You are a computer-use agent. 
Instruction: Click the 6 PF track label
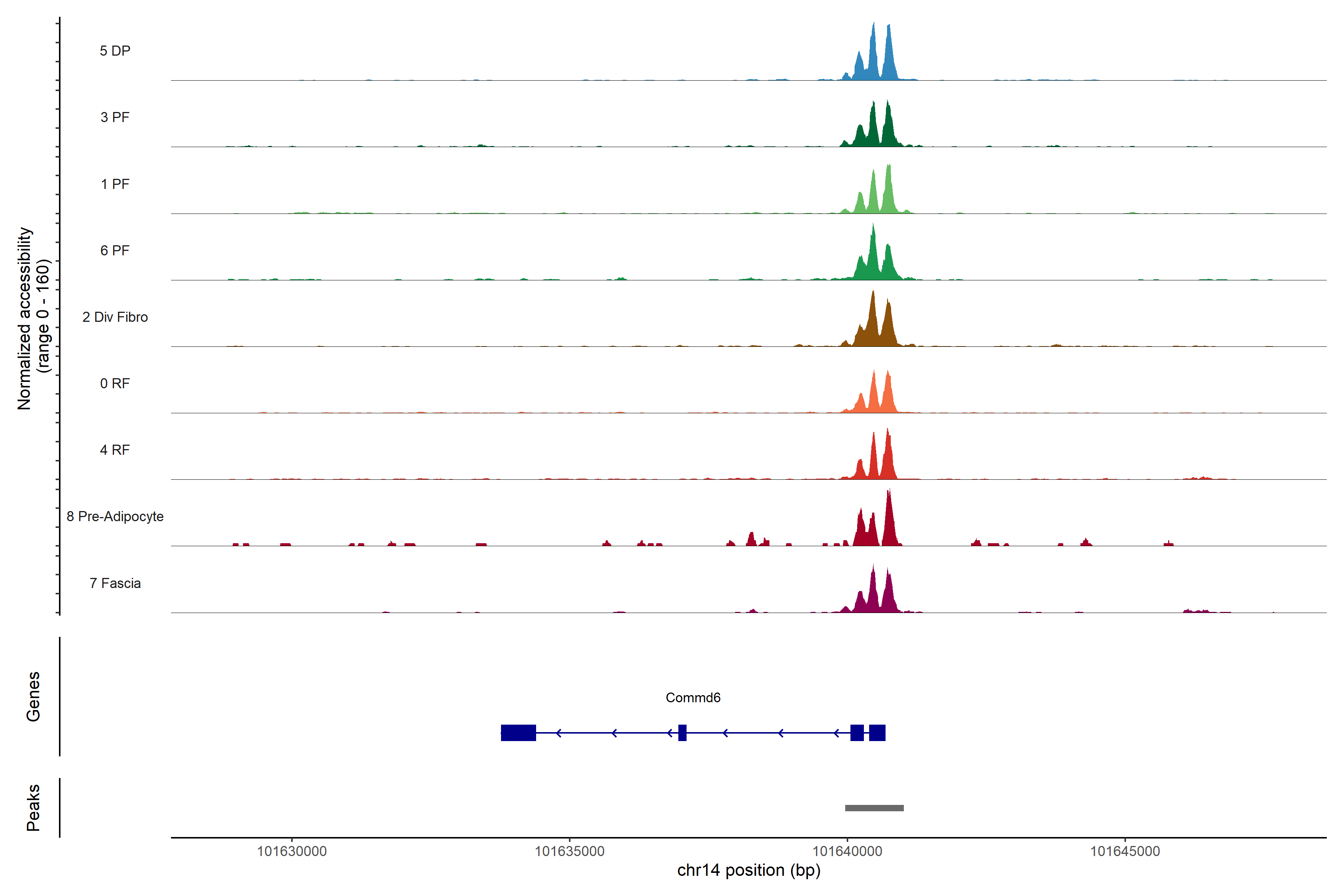[115, 250]
